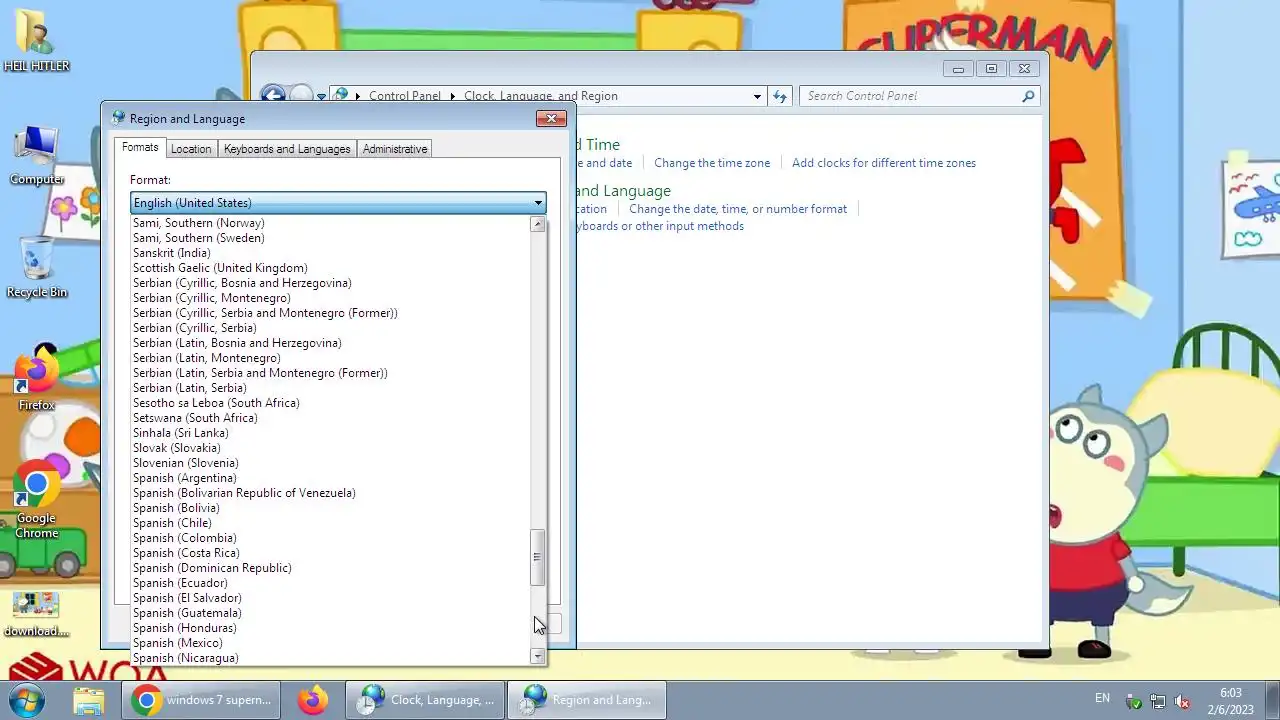This screenshot has height=720, width=1280.
Task: Switch to the Chrome windows 7 taskbar window
Action: [202, 700]
